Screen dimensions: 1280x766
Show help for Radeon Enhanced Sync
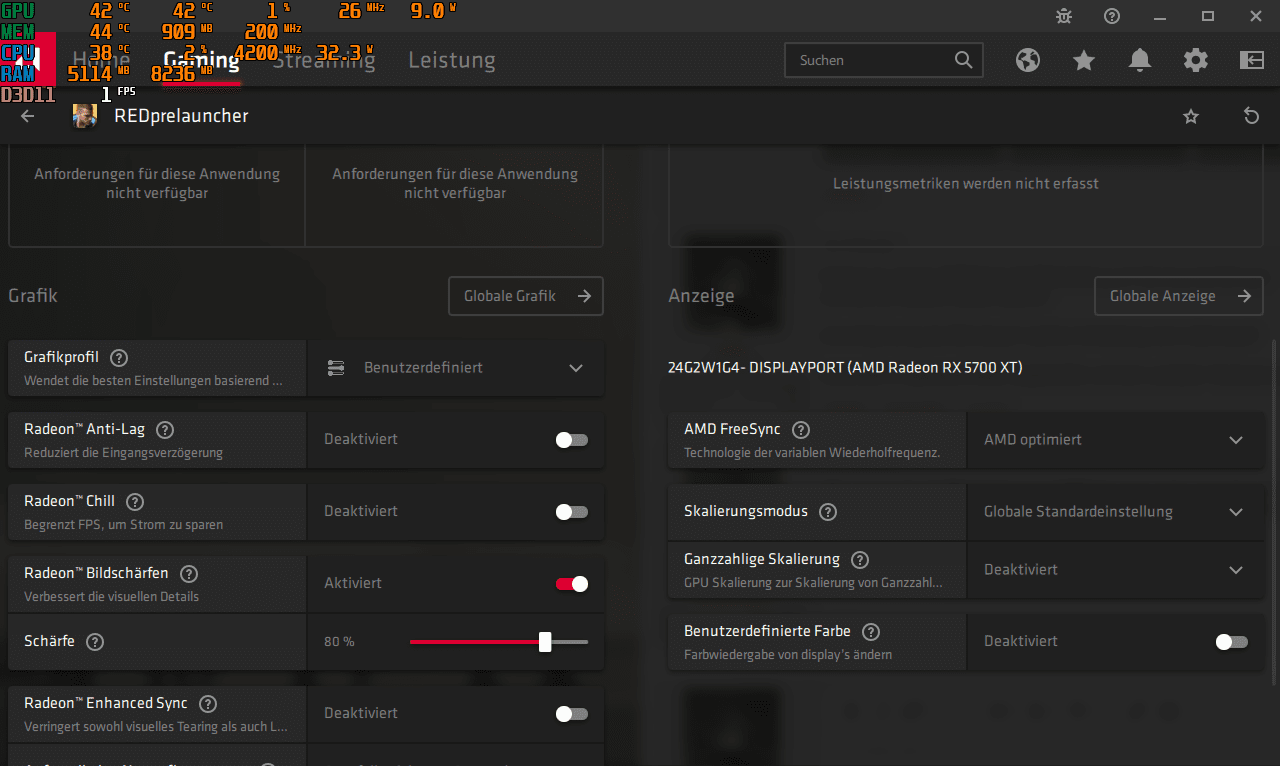coord(208,703)
